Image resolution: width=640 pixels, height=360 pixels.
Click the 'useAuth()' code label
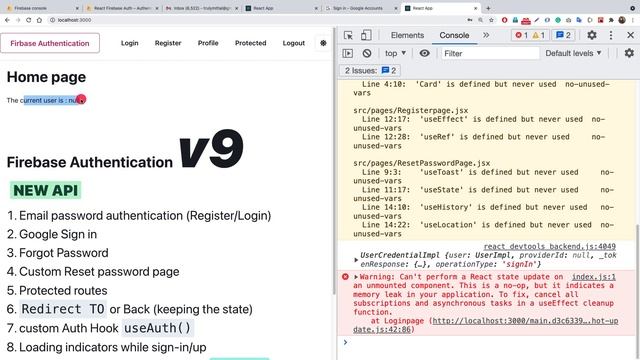click(x=157, y=328)
